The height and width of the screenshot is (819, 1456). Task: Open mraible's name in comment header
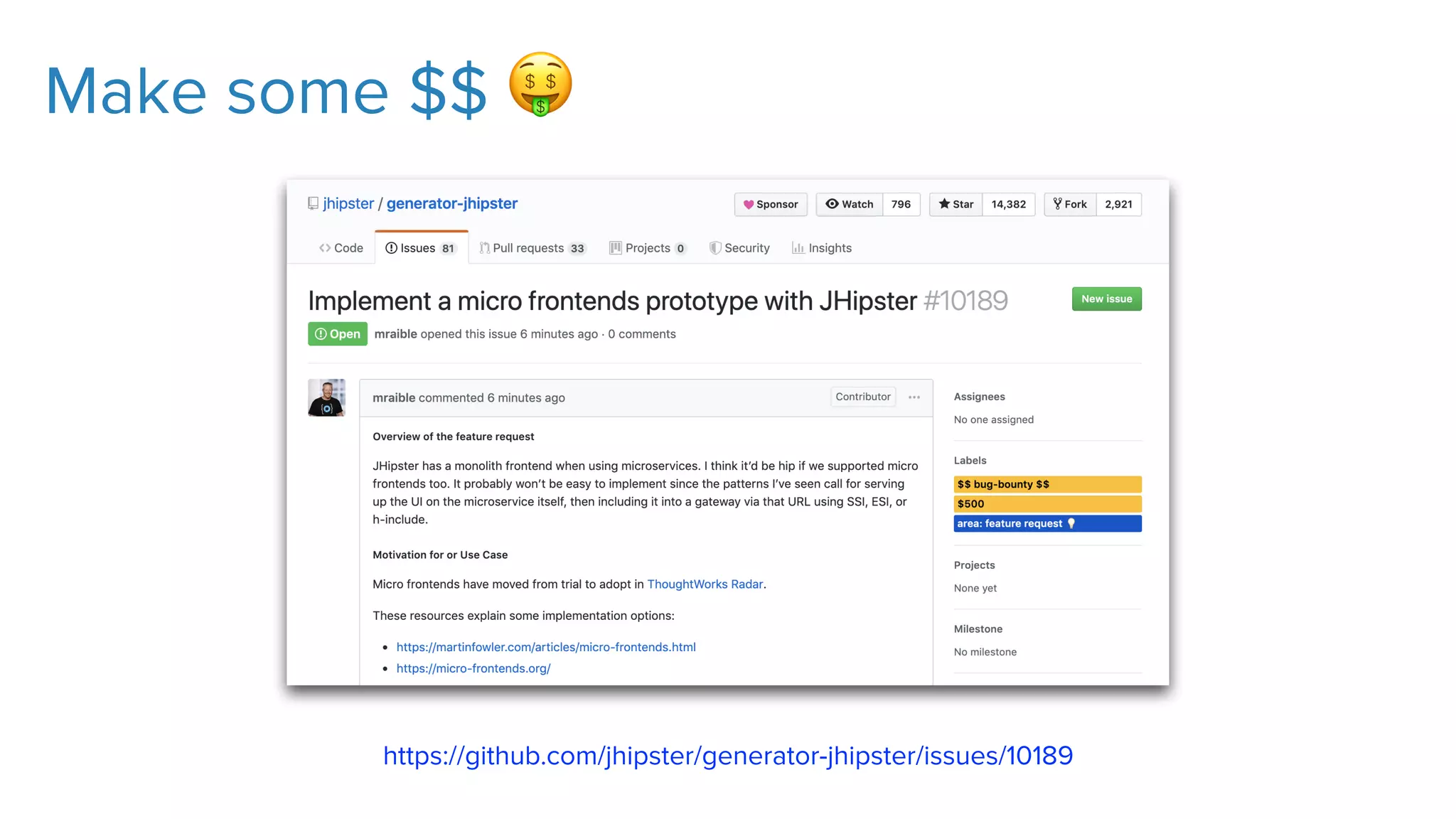click(x=394, y=398)
